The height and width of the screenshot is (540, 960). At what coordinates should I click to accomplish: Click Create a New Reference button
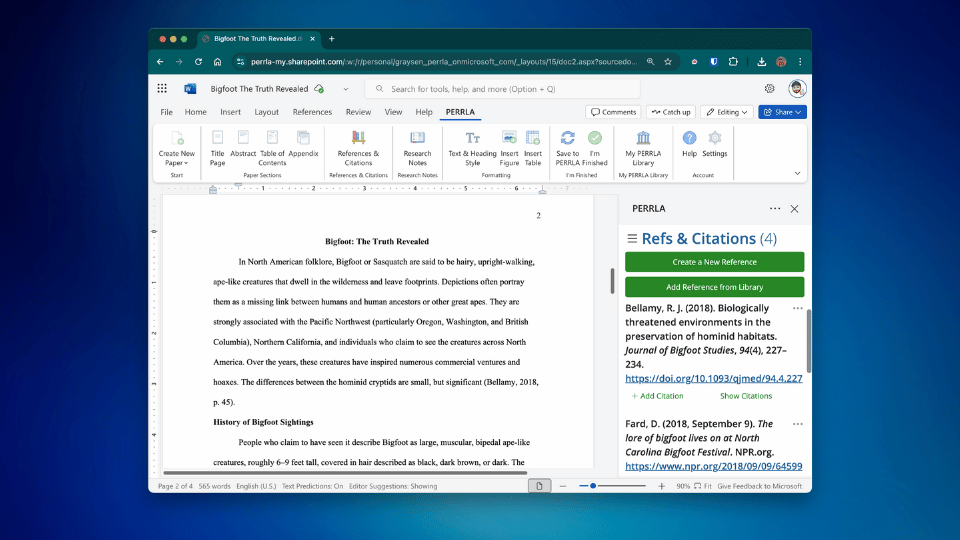(x=714, y=262)
